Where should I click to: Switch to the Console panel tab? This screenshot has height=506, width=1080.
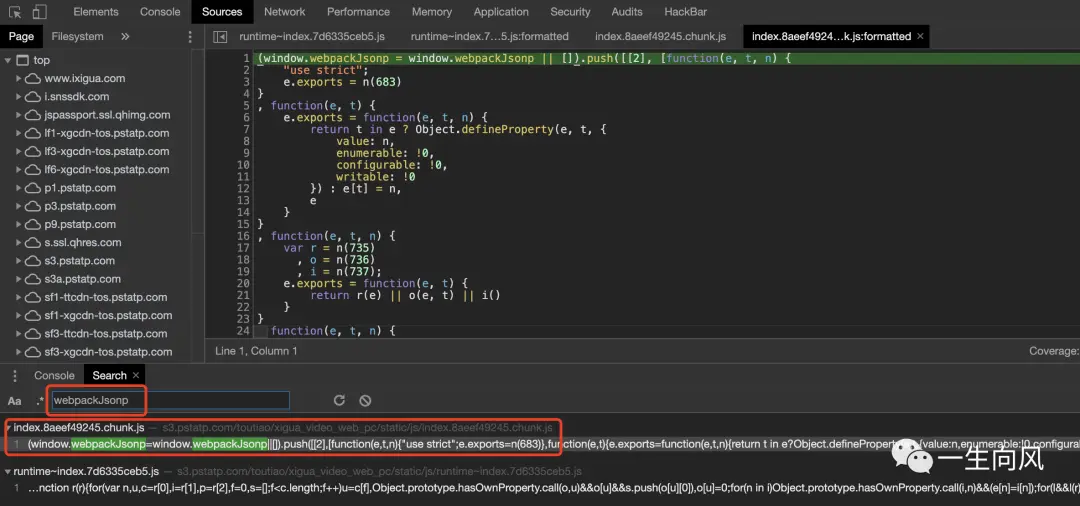(160, 12)
